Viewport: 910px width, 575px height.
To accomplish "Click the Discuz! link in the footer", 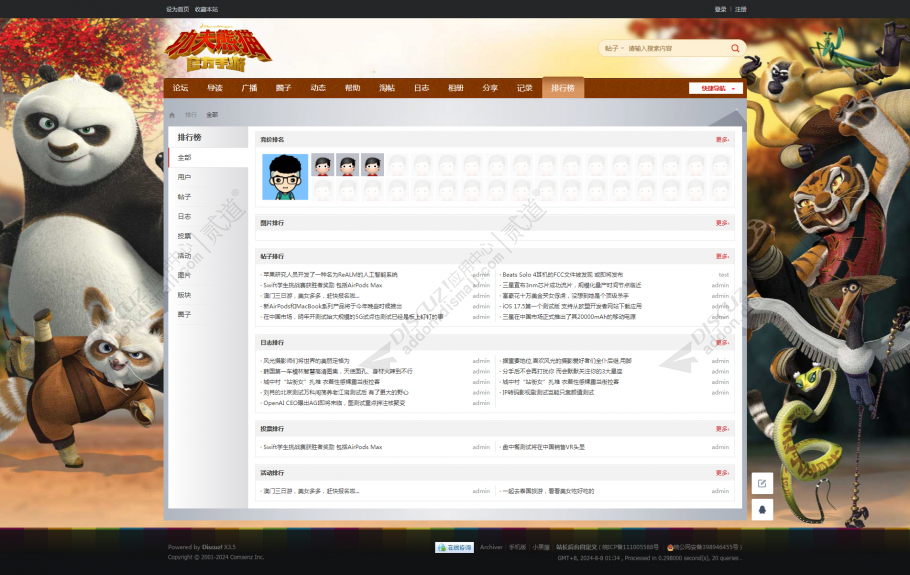I will pyautogui.click(x=212, y=547).
